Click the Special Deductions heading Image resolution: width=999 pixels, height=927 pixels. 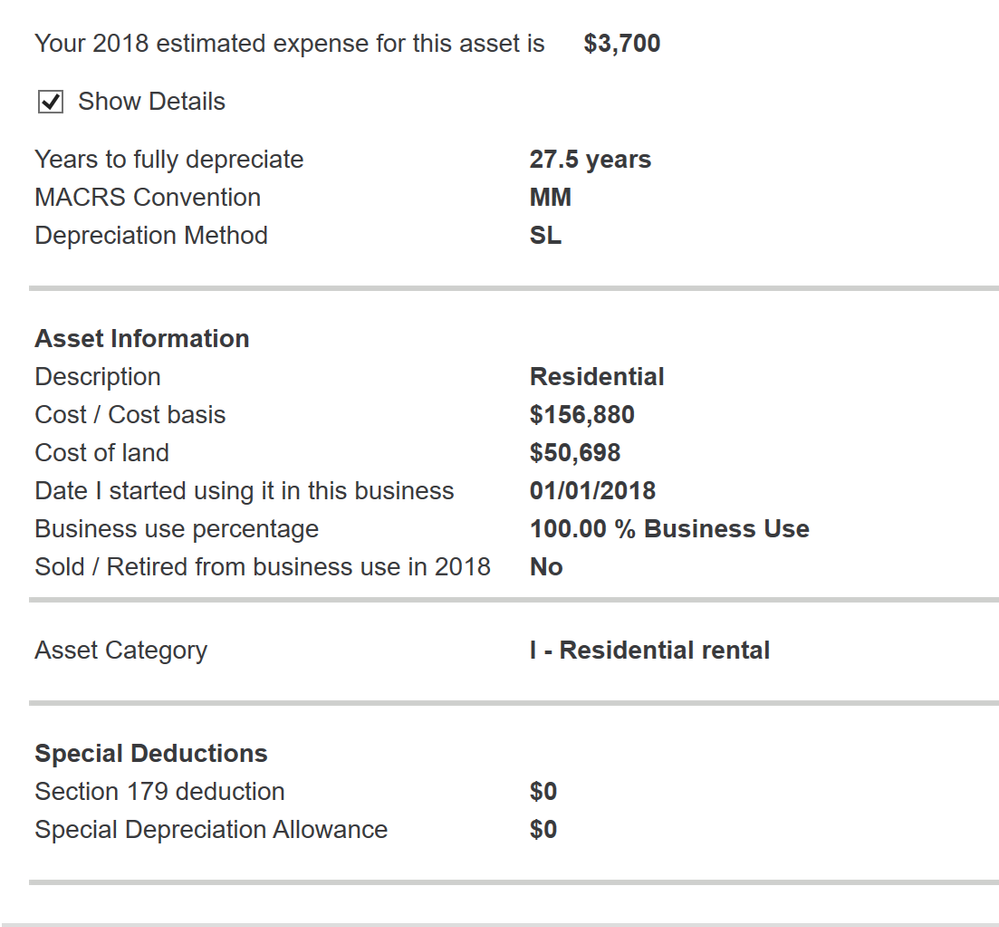151,754
